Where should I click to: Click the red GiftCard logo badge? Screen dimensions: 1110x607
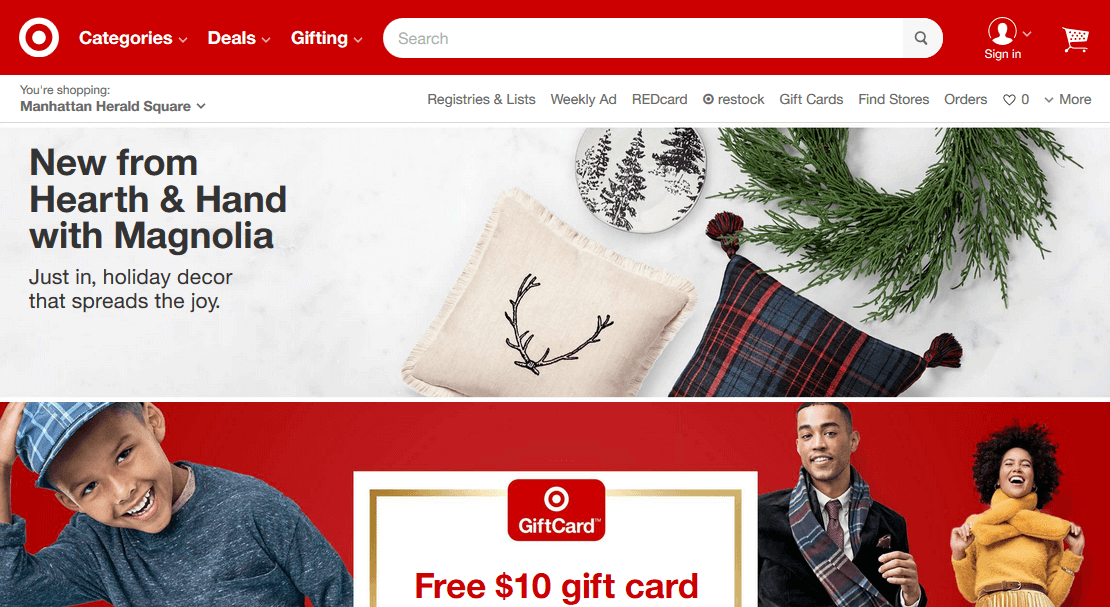pyautogui.click(x=556, y=510)
